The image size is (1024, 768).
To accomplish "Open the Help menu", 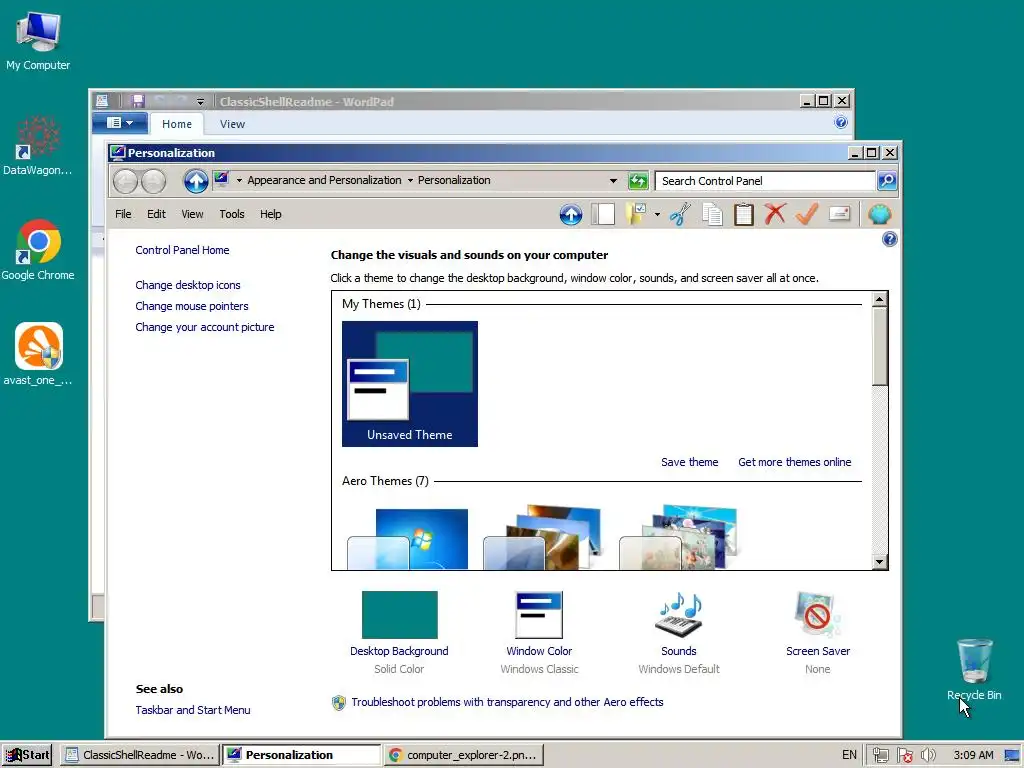I will [270, 214].
